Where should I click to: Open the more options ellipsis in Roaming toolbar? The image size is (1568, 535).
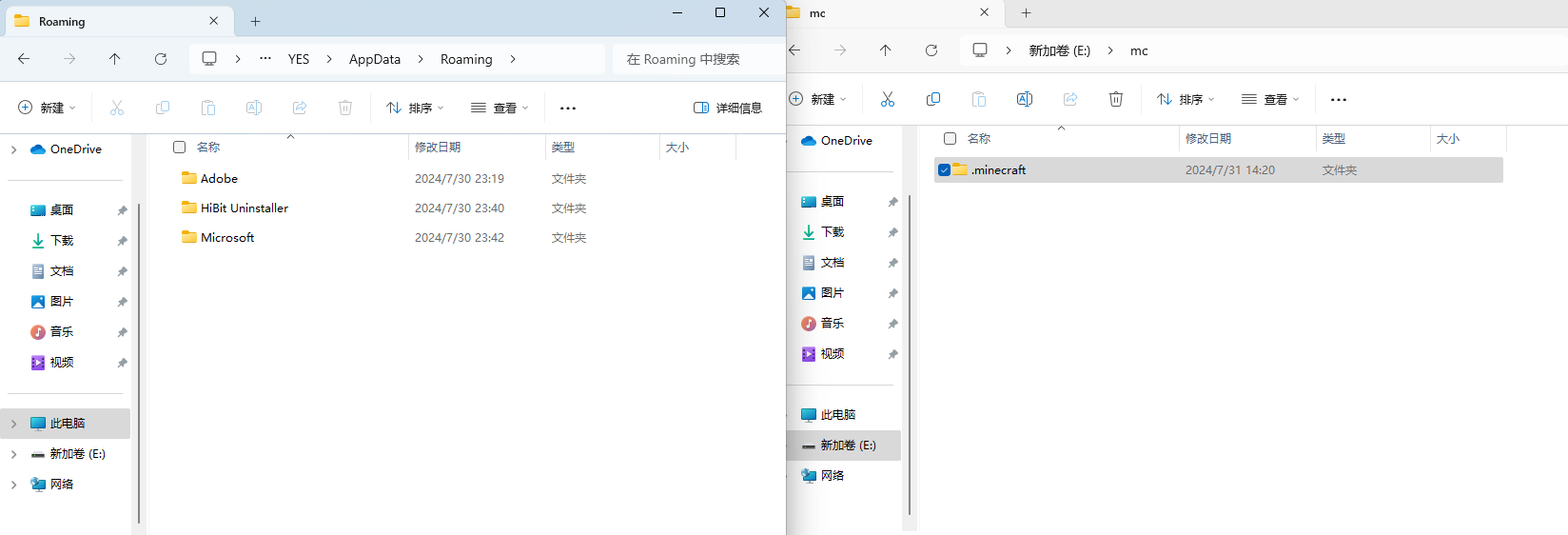[568, 109]
